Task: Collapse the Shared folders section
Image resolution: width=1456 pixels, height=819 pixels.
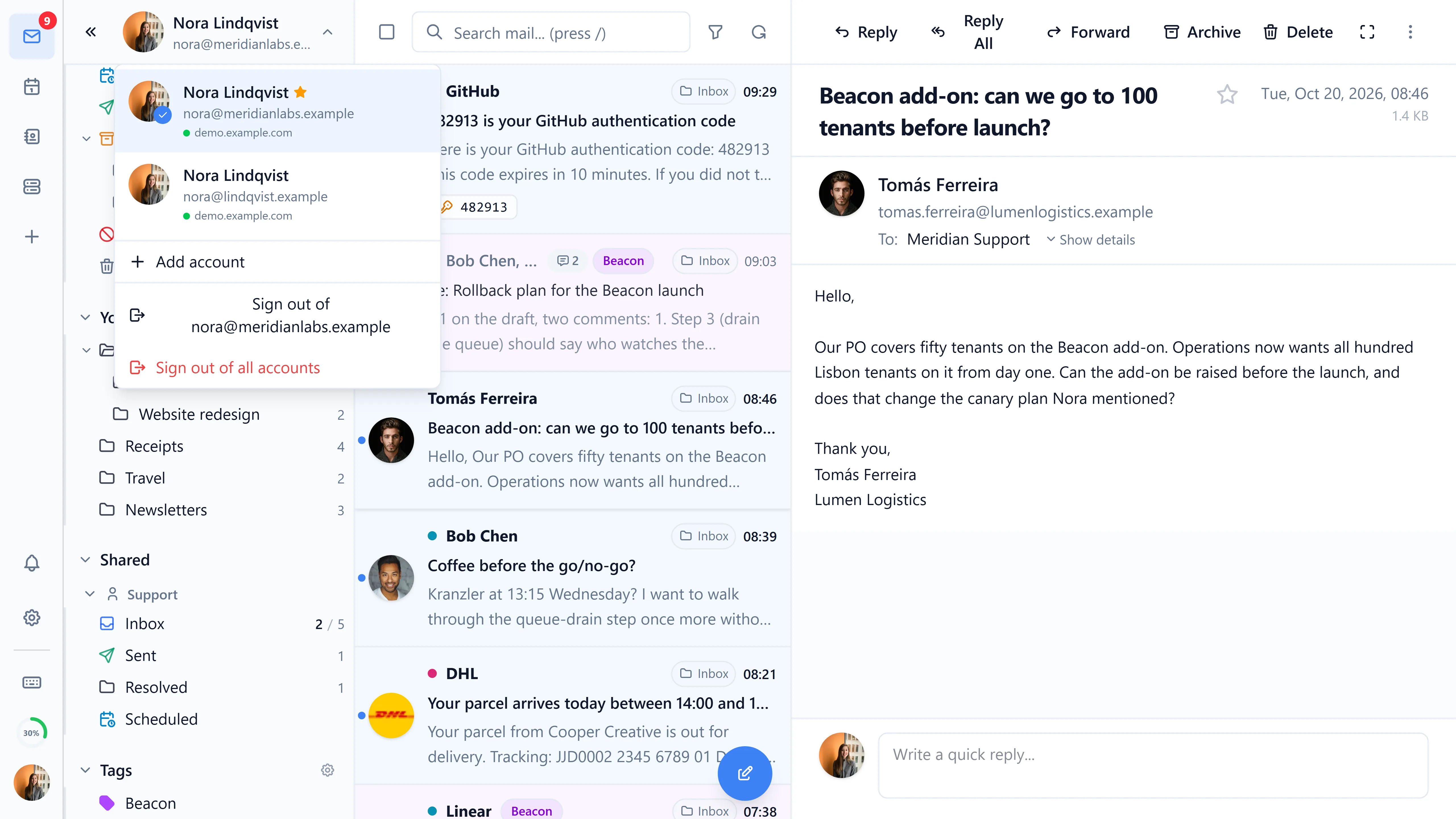Action: tap(85, 560)
